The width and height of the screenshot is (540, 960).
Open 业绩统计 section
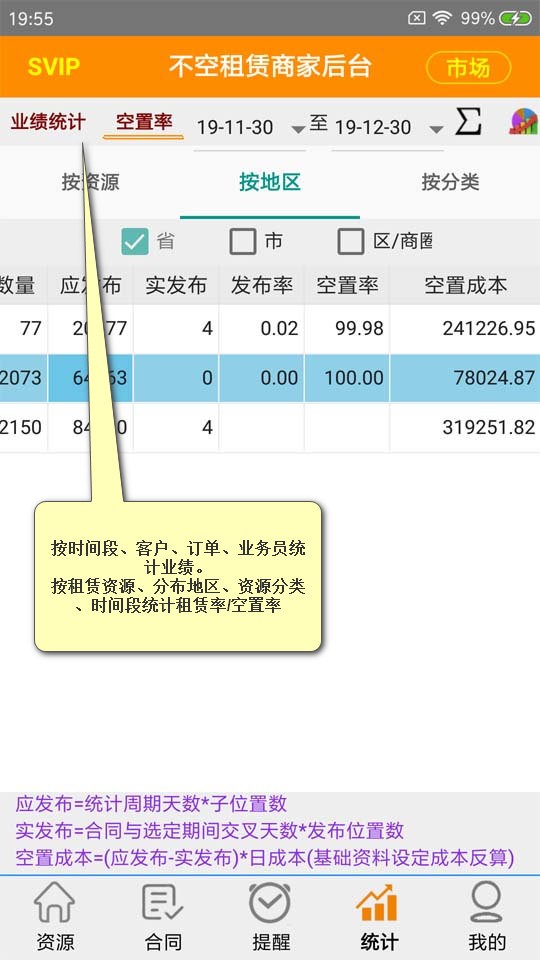tap(48, 121)
